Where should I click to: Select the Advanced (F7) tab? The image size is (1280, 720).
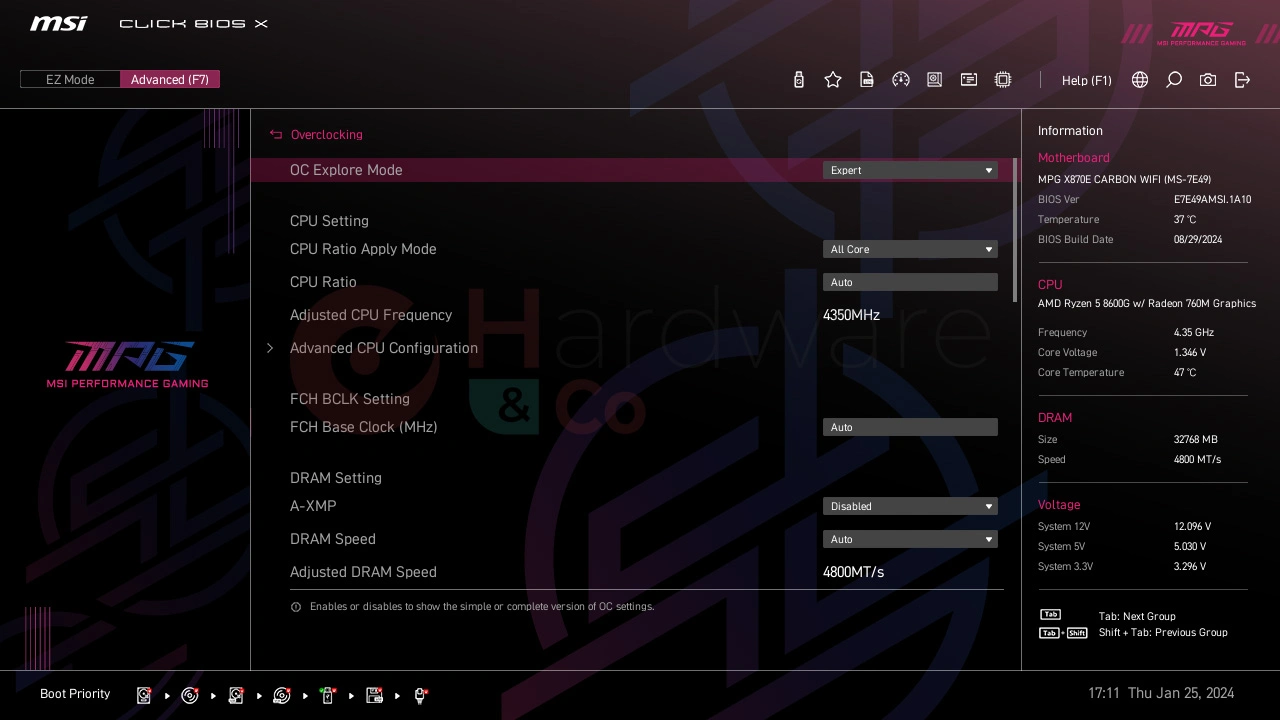170,79
